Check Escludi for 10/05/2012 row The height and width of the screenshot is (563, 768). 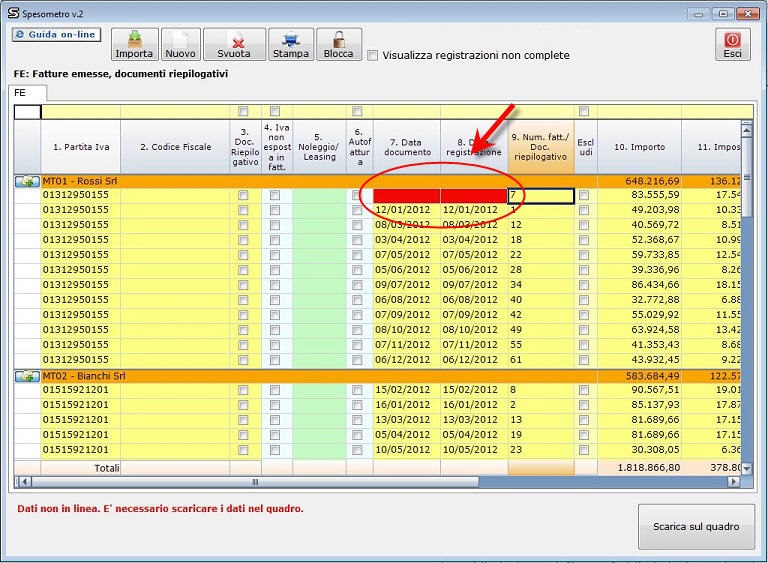point(584,450)
